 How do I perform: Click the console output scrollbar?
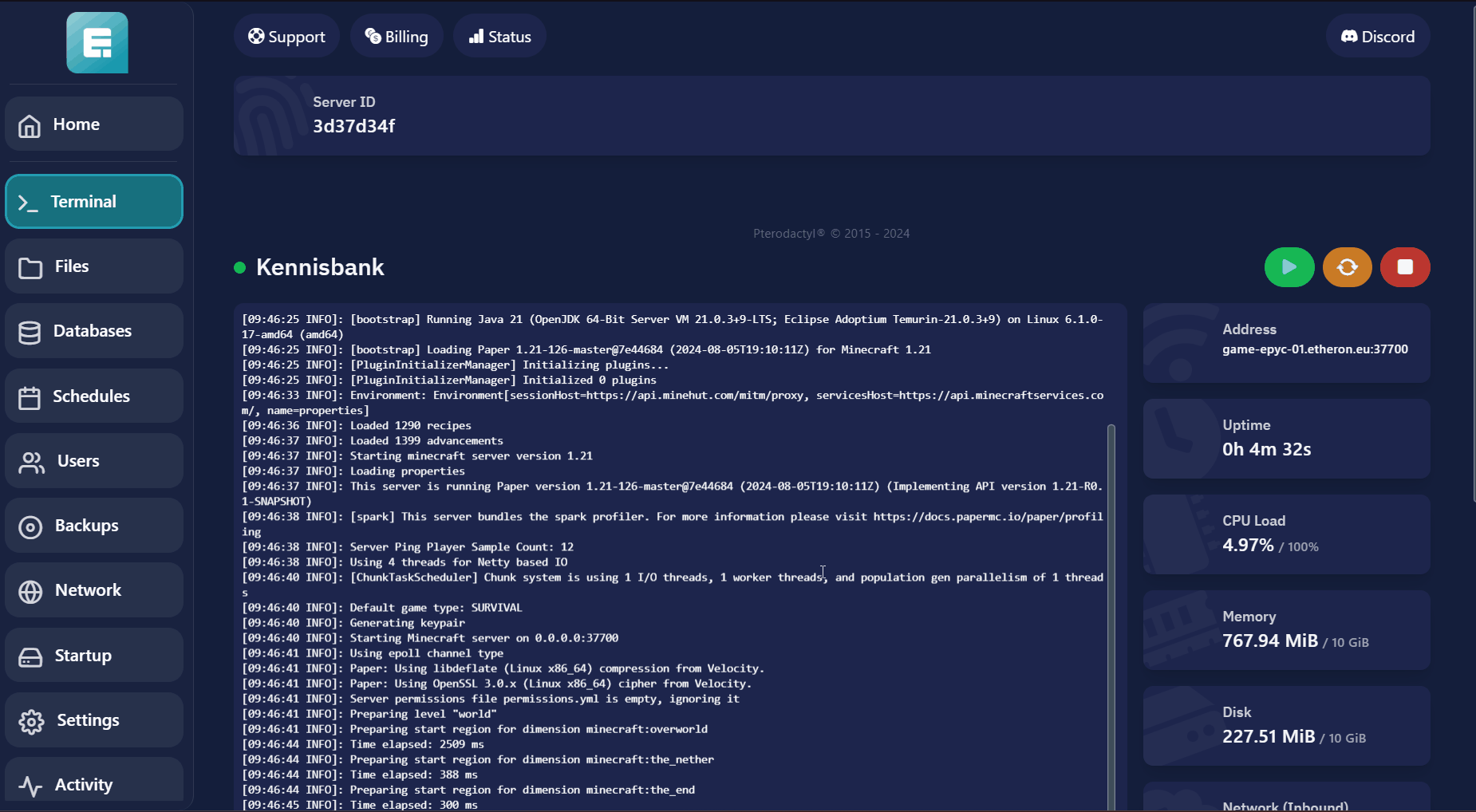[1111, 614]
